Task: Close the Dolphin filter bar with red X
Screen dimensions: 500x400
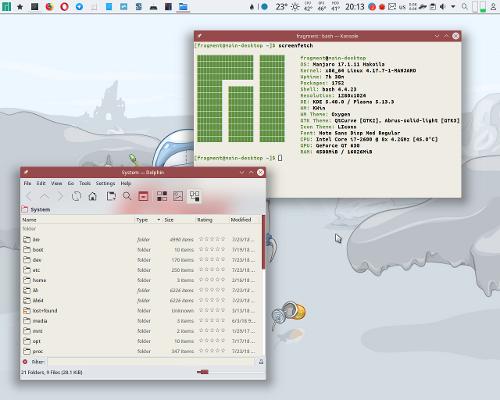Action: pyautogui.click(x=25, y=362)
